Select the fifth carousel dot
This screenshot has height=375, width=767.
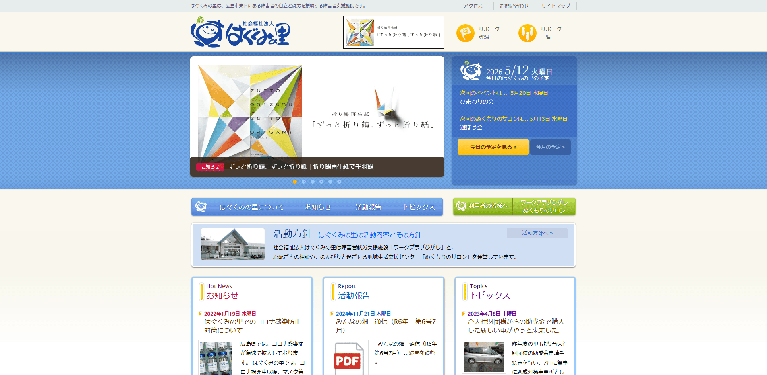(330, 181)
